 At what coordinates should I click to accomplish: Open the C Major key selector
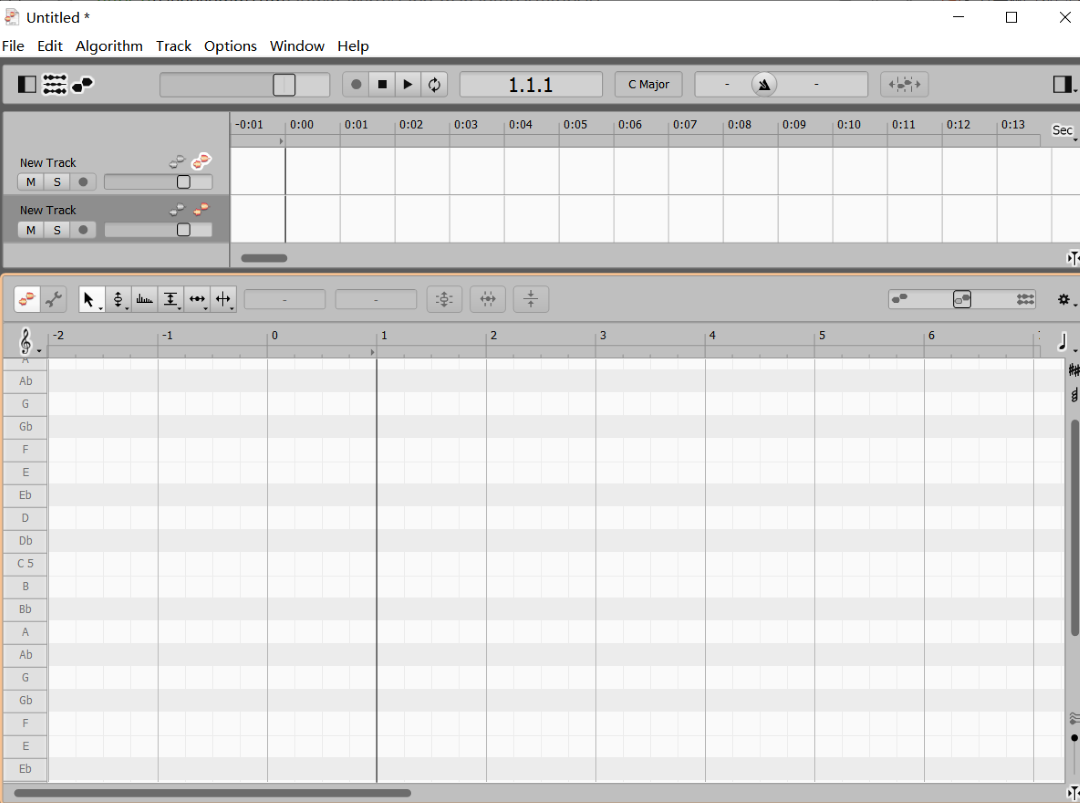(648, 84)
